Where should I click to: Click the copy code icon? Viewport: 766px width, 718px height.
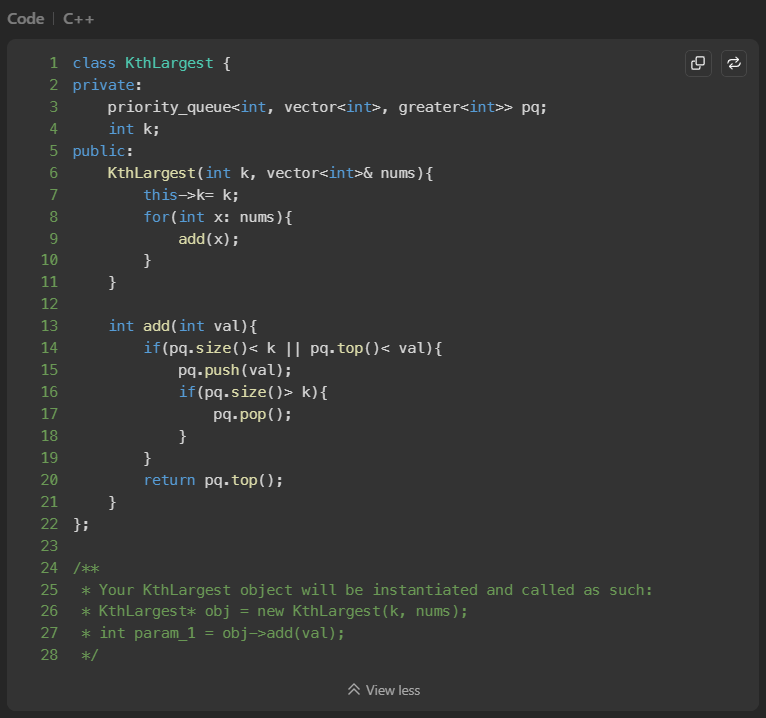coord(698,63)
